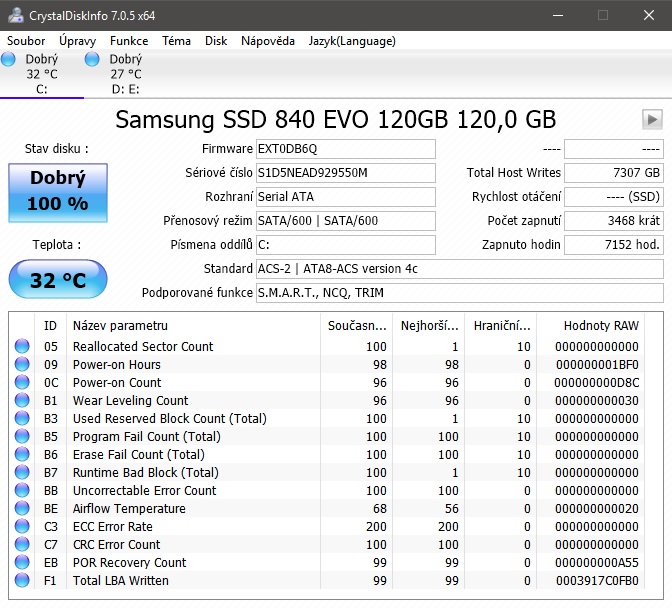Screen dimensions: 672x608
Task: Click the Dobrý 100 % health status button
Action: (x=58, y=192)
